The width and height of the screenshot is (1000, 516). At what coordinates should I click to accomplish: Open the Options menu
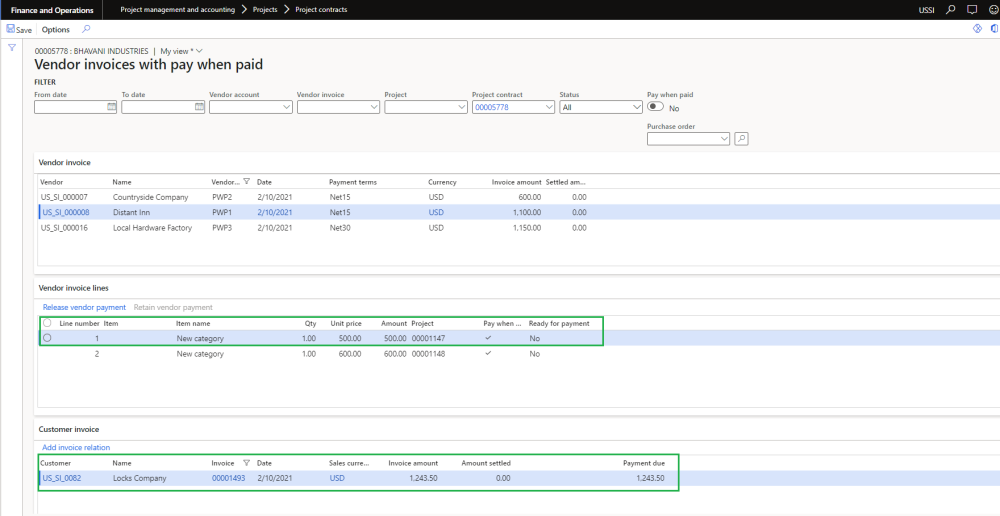(55, 30)
